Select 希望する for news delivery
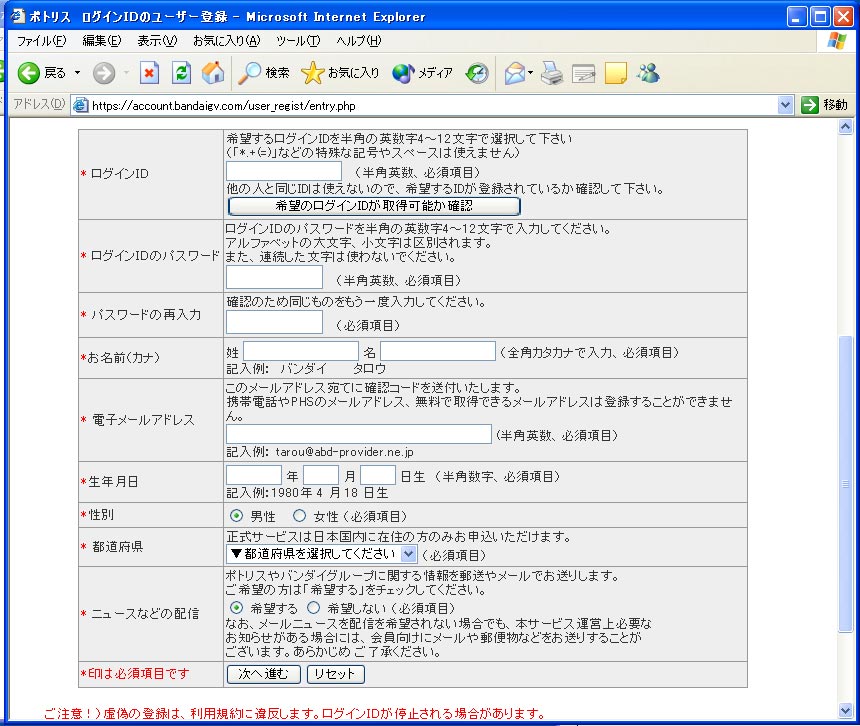860x726 pixels. (236, 608)
